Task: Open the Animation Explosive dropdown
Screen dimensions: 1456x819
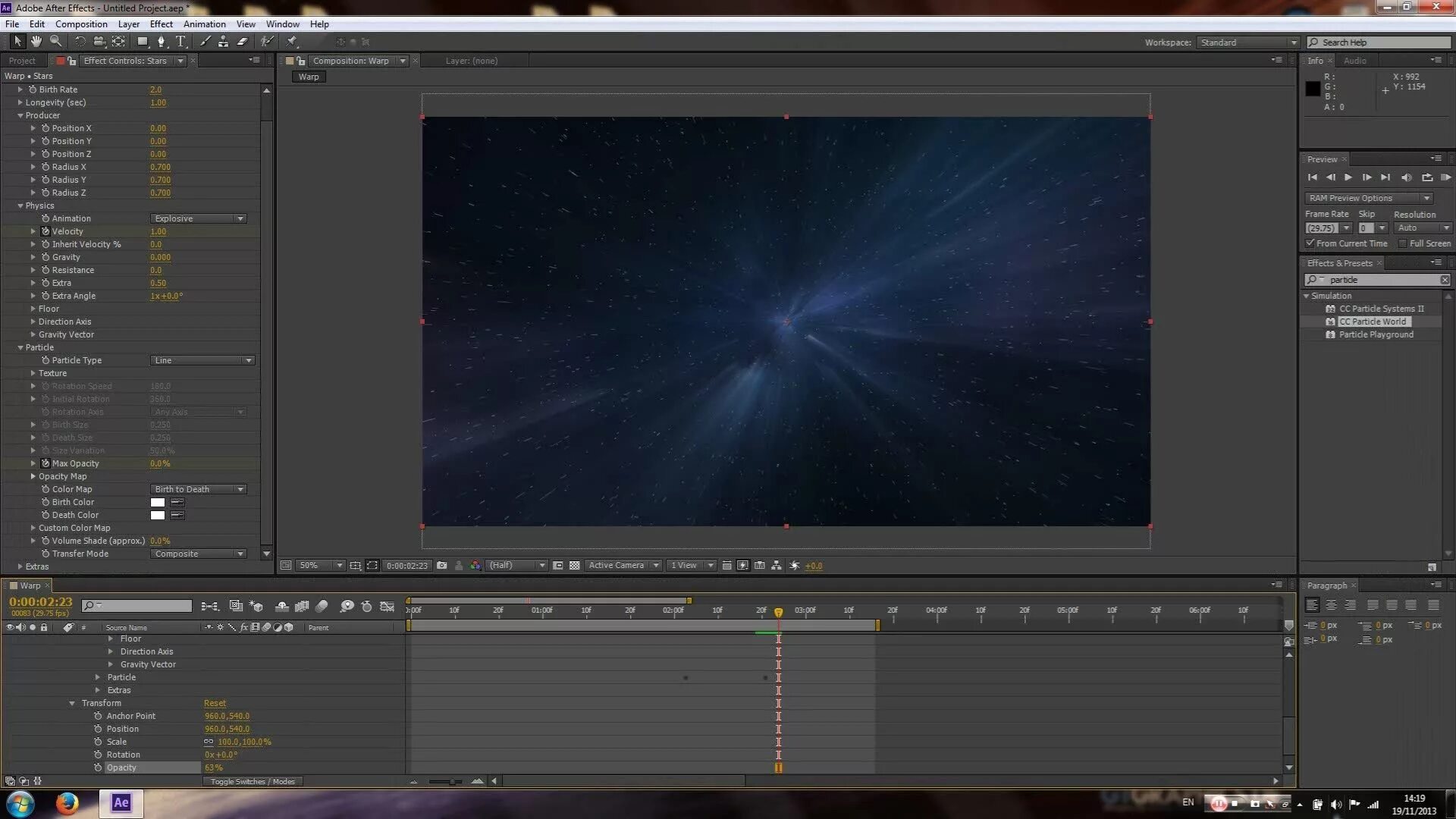Action: pos(199,218)
